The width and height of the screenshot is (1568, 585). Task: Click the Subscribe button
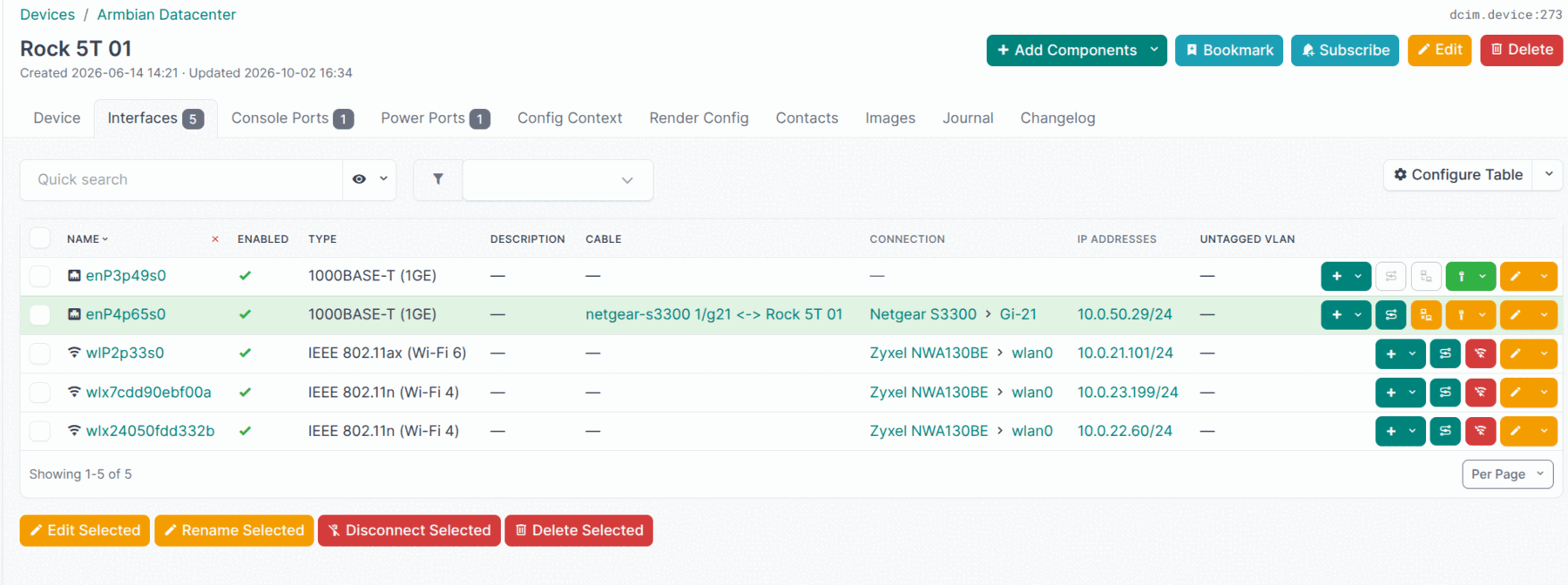[1345, 50]
